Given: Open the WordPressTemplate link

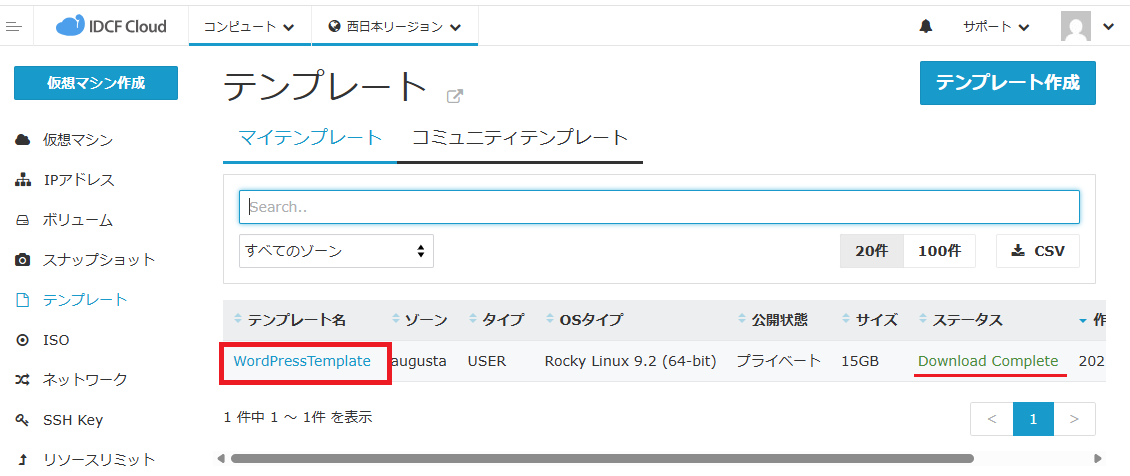Looking at the screenshot, I should tap(302, 361).
